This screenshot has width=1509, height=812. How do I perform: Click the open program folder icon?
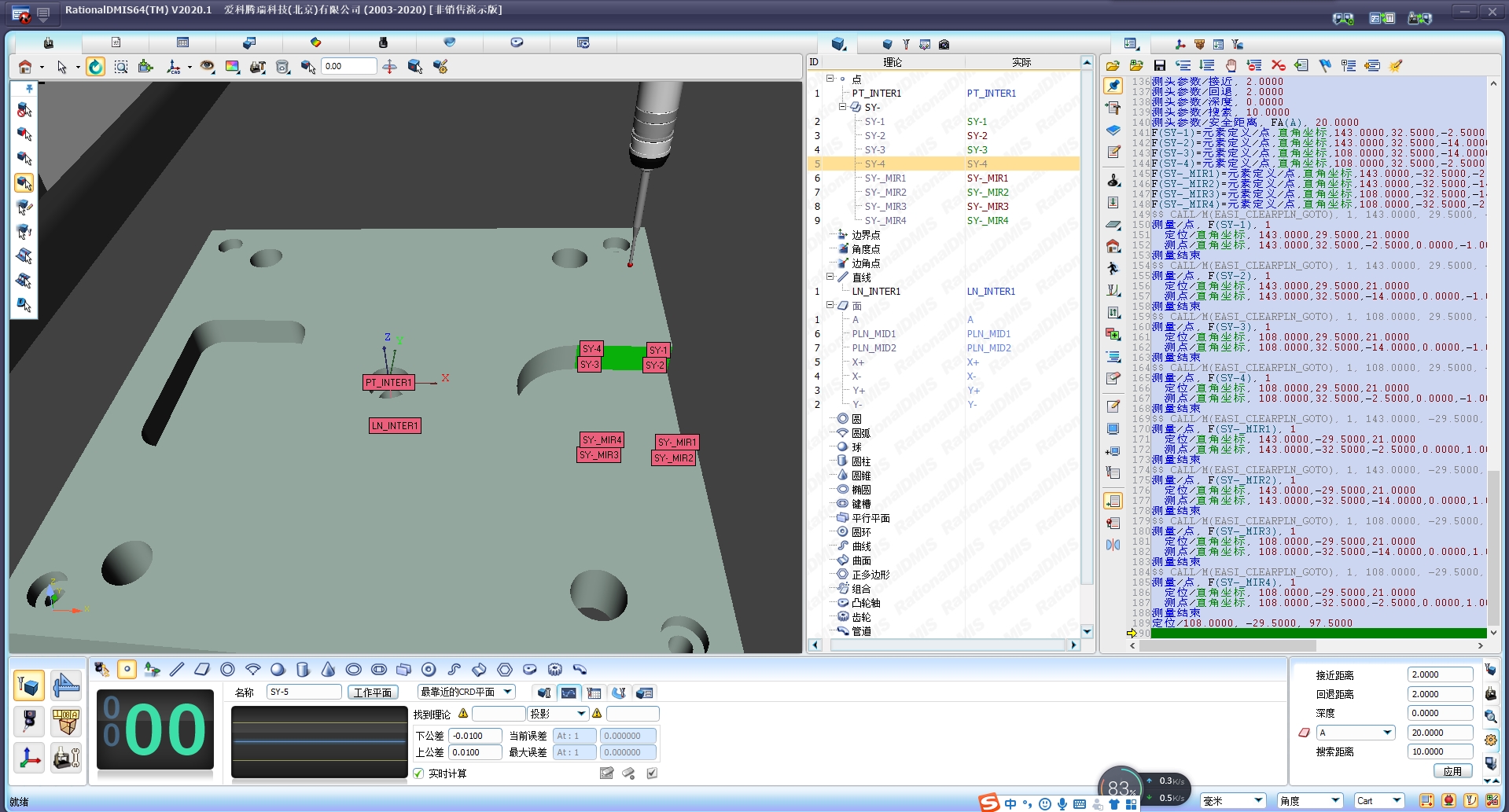[x=1113, y=66]
